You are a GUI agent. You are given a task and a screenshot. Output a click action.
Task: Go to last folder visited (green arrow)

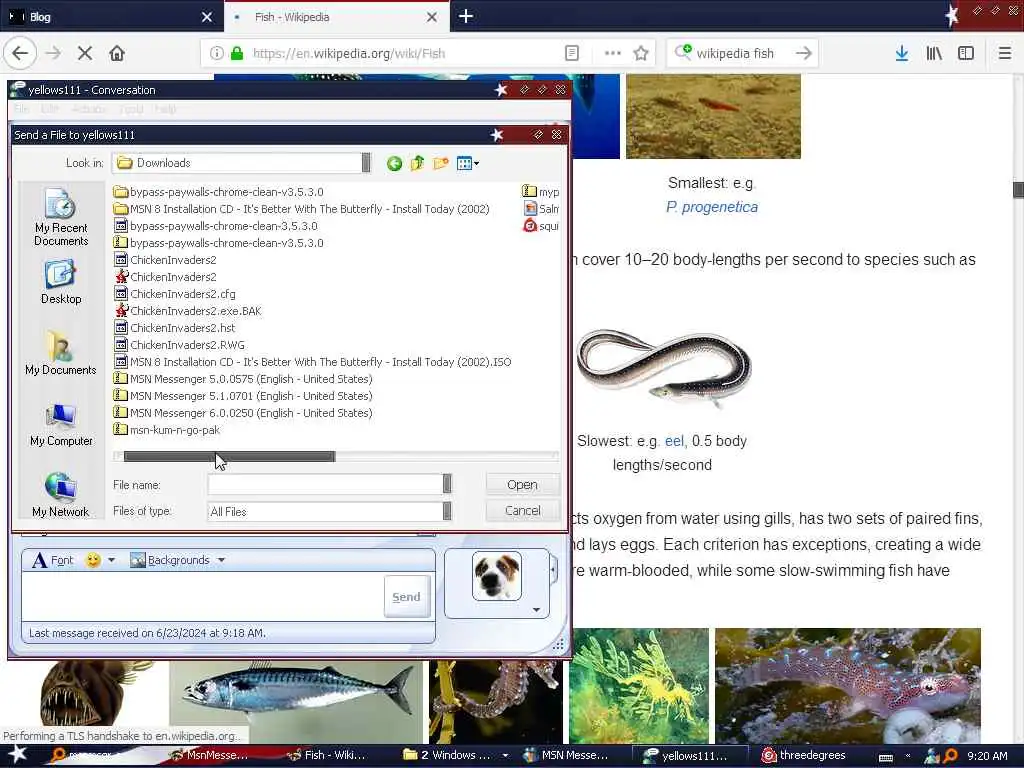(x=394, y=163)
